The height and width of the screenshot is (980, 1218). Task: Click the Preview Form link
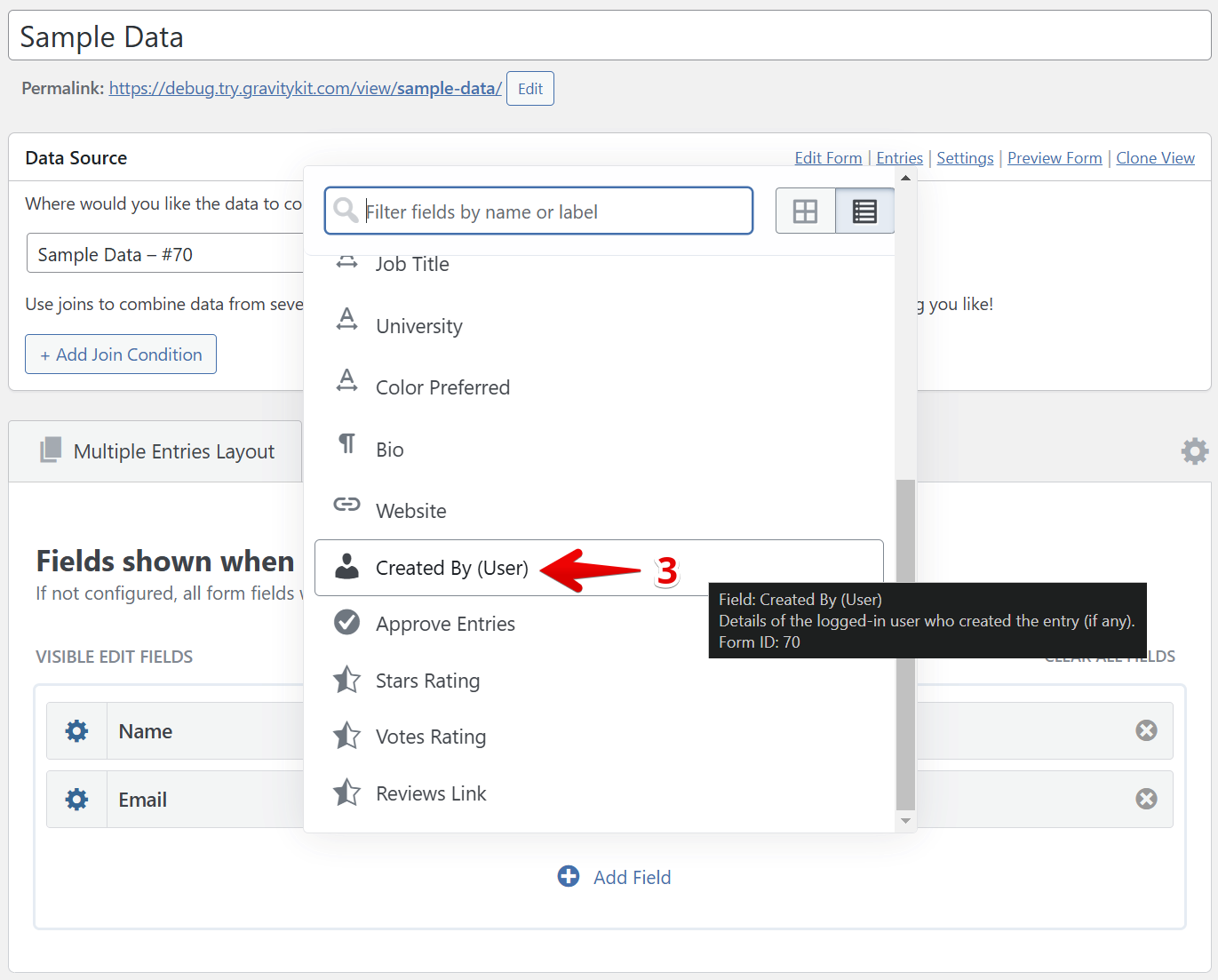pyautogui.click(x=1055, y=158)
